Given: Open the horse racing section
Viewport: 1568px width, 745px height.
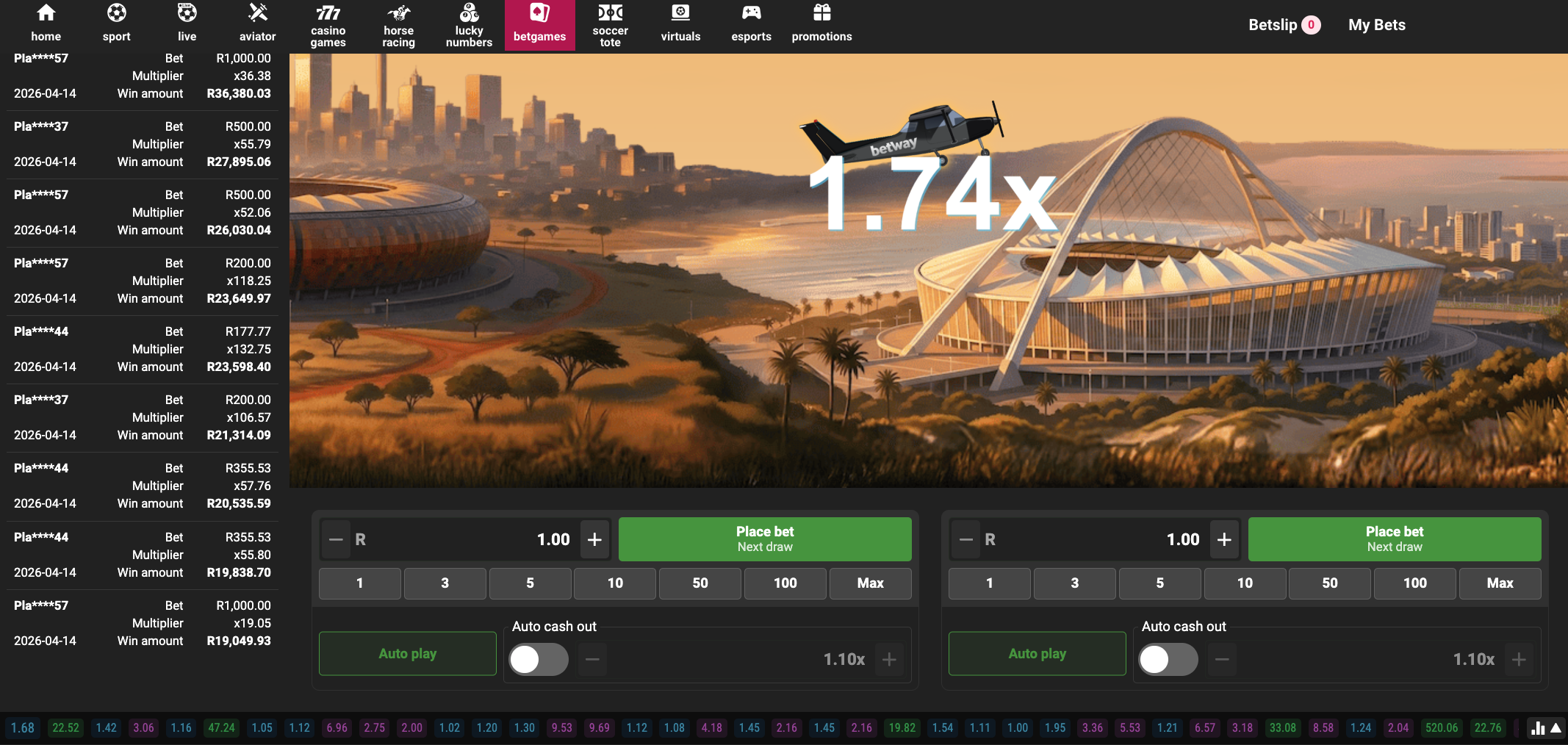Looking at the screenshot, I should [399, 26].
